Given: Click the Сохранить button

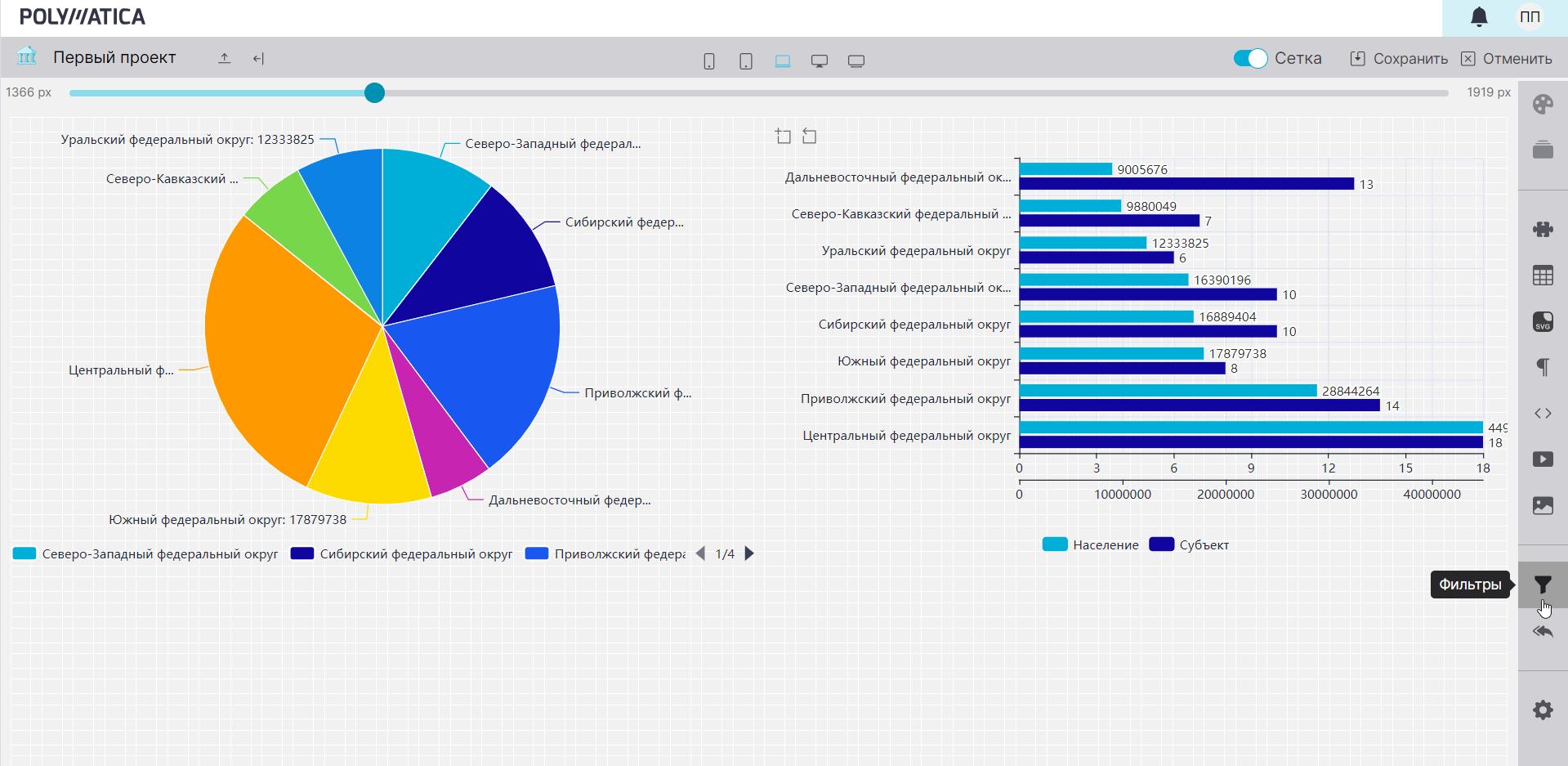Looking at the screenshot, I should (x=1399, y=59).
